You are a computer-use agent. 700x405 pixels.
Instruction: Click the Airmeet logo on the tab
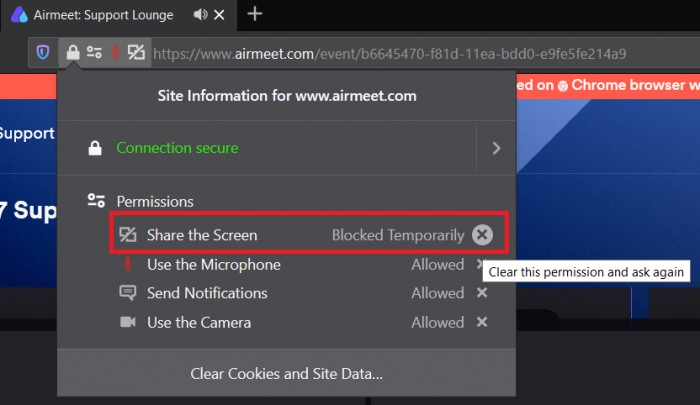(19, 15)
